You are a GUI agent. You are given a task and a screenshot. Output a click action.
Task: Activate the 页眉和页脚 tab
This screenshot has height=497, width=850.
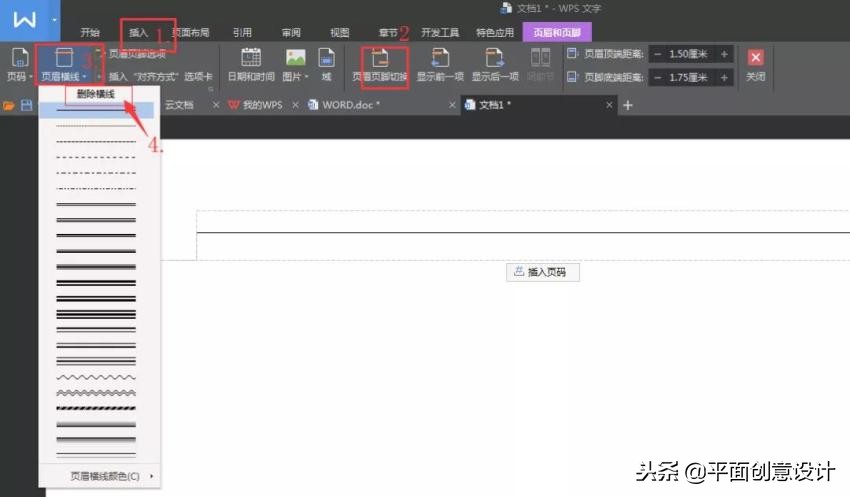[557, 33]
